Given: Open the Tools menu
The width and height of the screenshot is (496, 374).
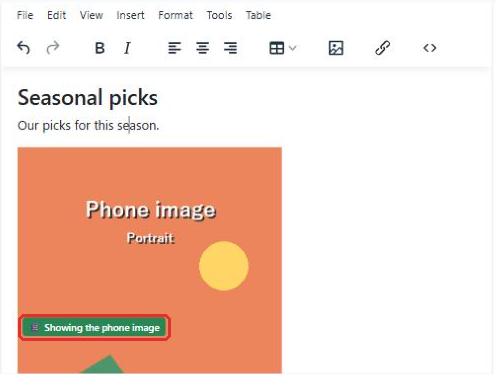Looking at the screenshot, I should click(219, 15).
